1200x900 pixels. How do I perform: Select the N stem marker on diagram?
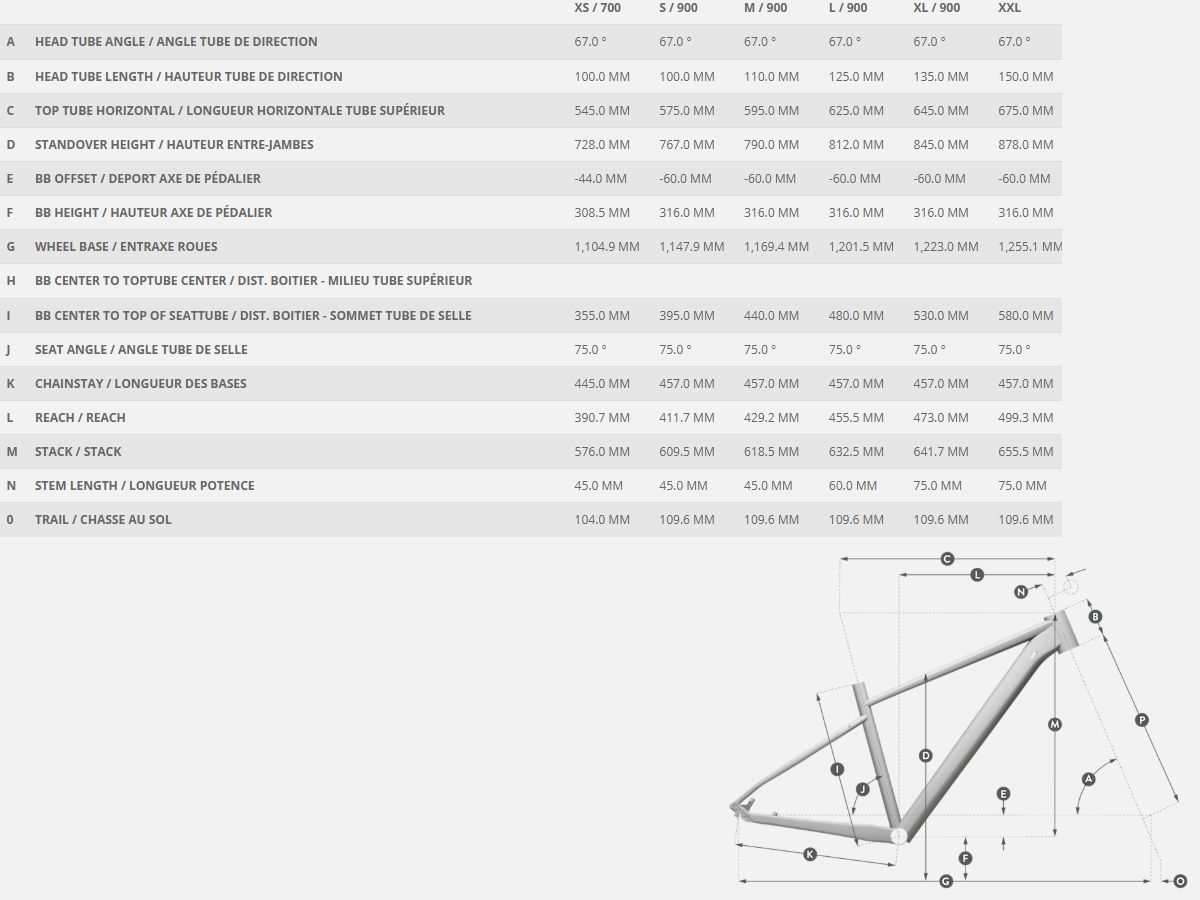pos(1021,592)
